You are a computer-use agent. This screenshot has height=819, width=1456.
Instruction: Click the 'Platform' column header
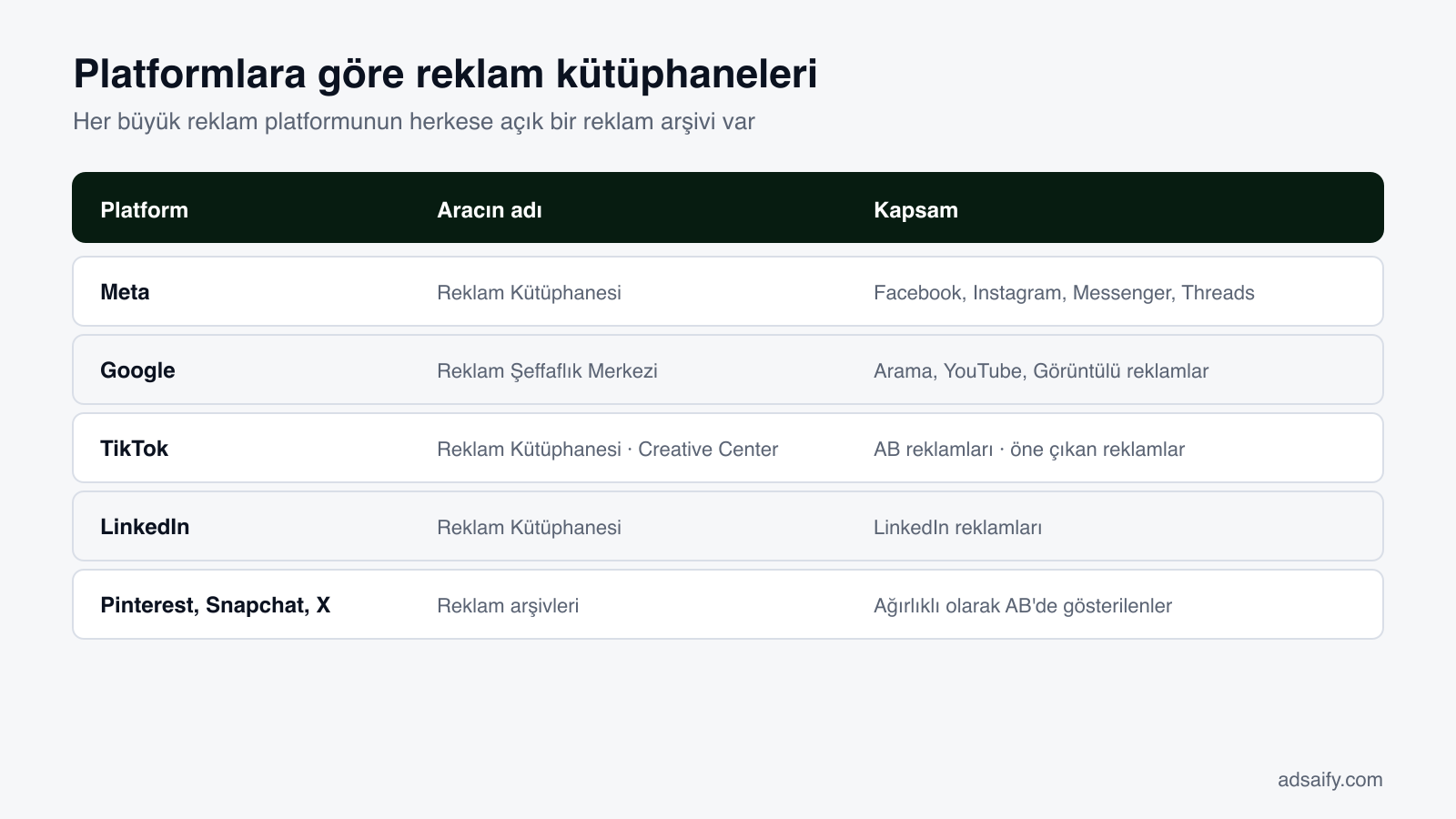[x=145, y=210]
